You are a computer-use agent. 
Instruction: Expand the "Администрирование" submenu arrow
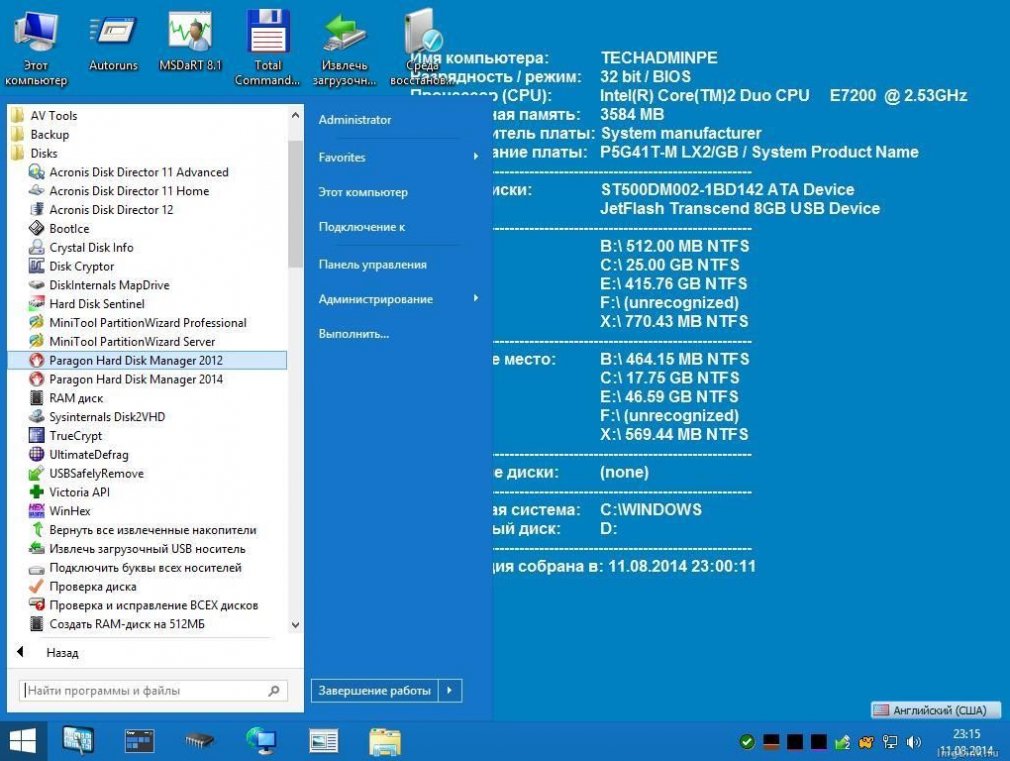[x=475, y=298]
